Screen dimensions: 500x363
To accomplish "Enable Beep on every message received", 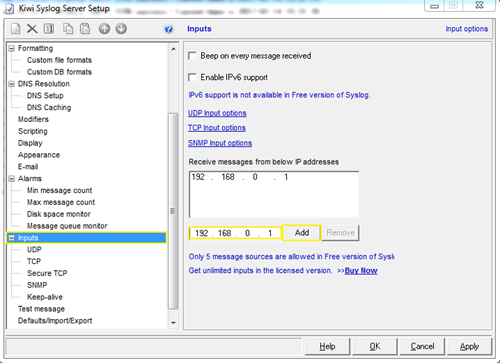I will coord(192,56).
